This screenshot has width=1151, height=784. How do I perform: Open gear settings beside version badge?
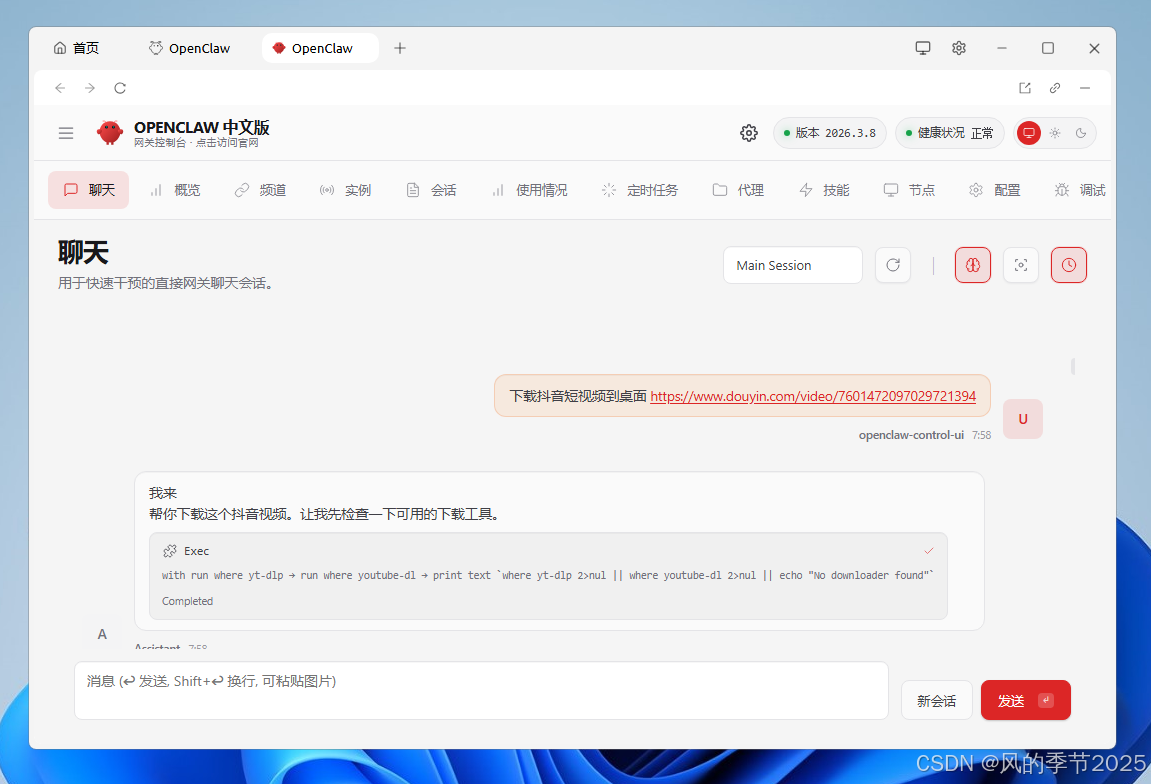coord(749,133)
